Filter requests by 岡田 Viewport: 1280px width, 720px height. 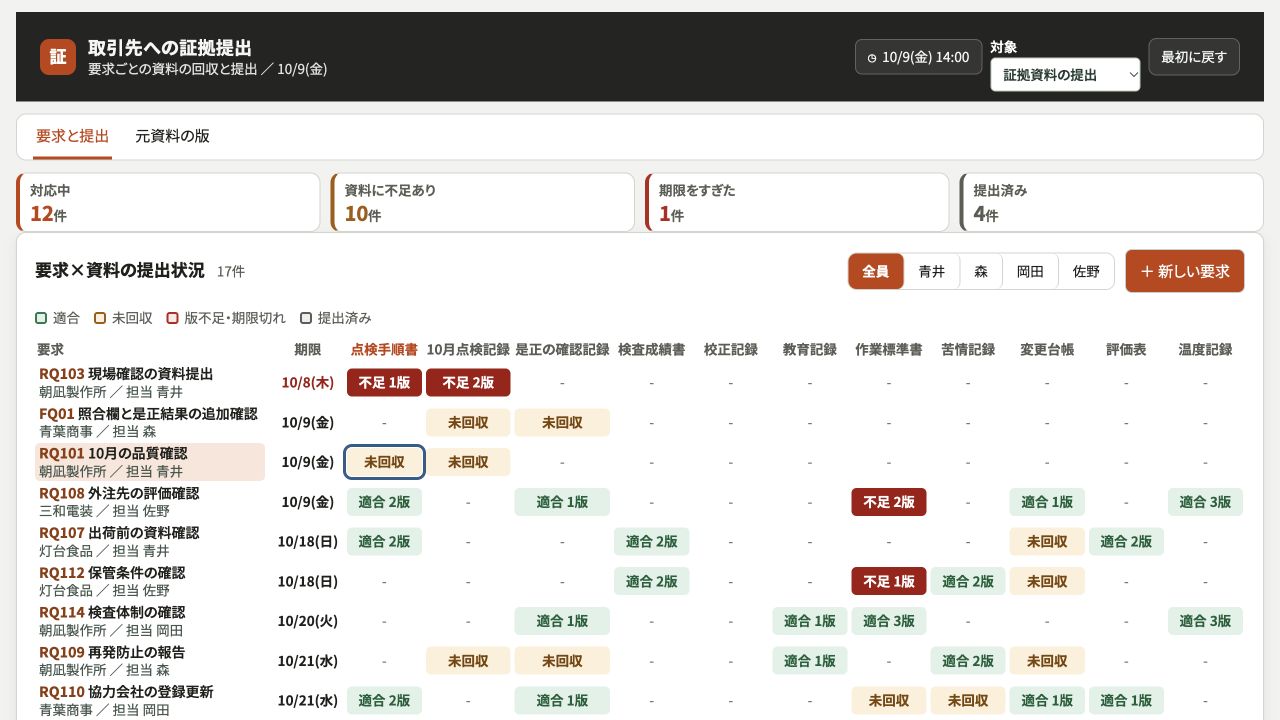tap(1030, 271)
